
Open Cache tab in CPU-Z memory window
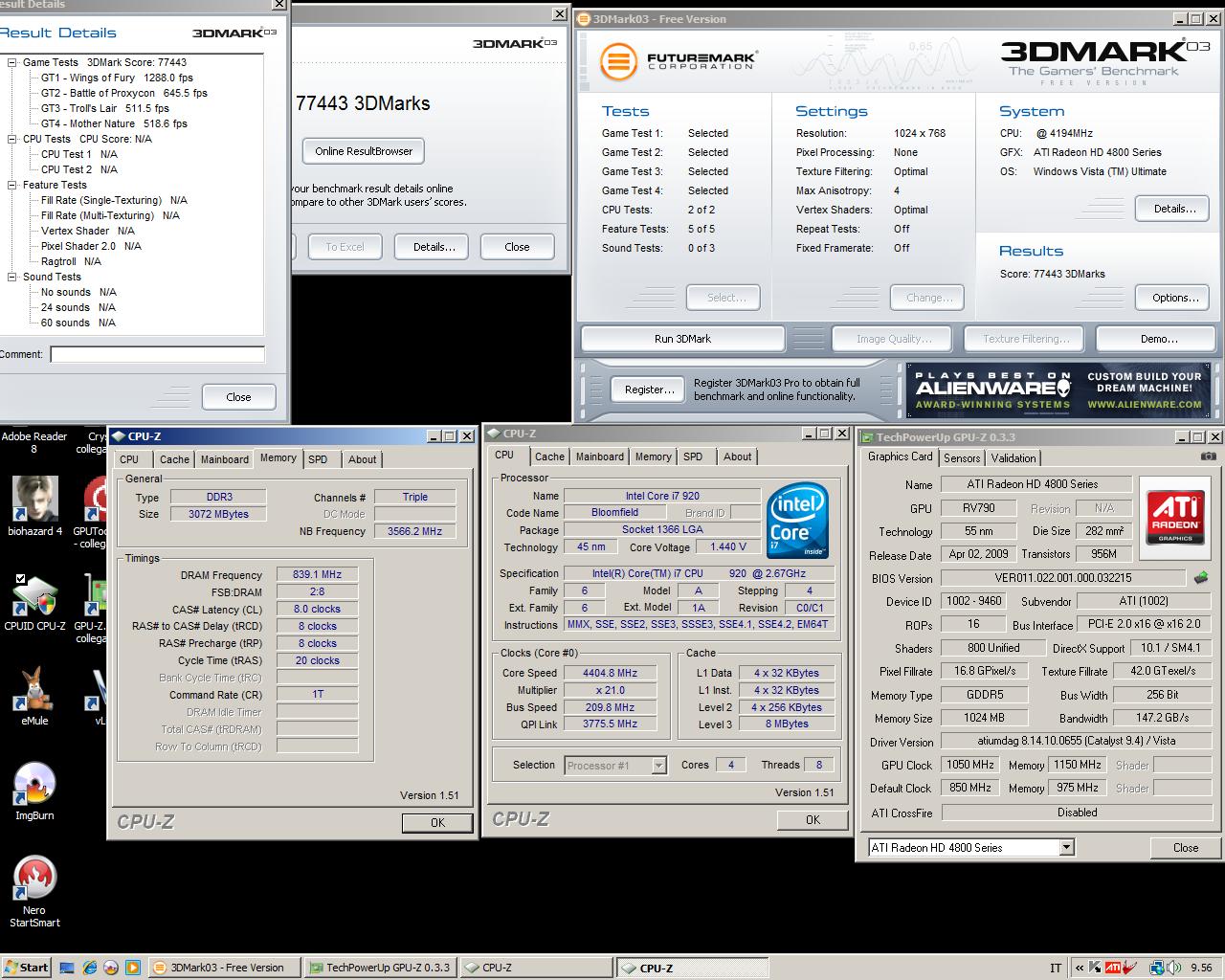coord(174,459)
